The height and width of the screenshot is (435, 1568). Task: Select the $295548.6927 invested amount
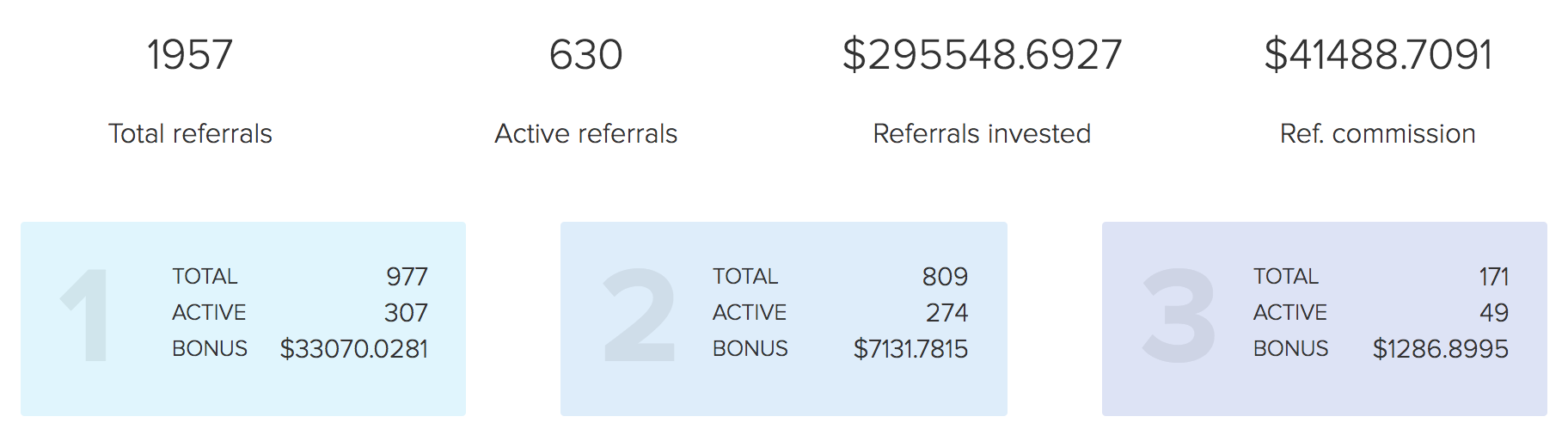[x=982, y=55]
